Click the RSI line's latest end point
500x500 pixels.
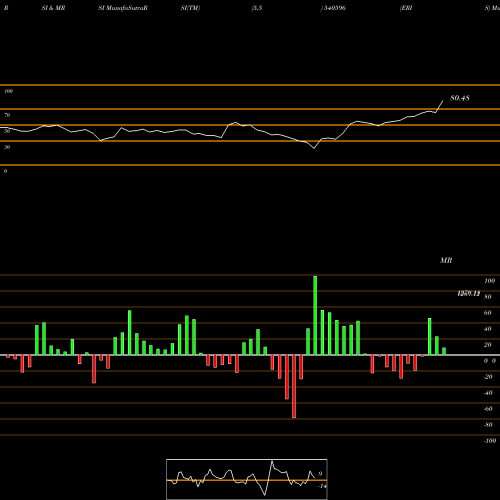tap(443, 101)
